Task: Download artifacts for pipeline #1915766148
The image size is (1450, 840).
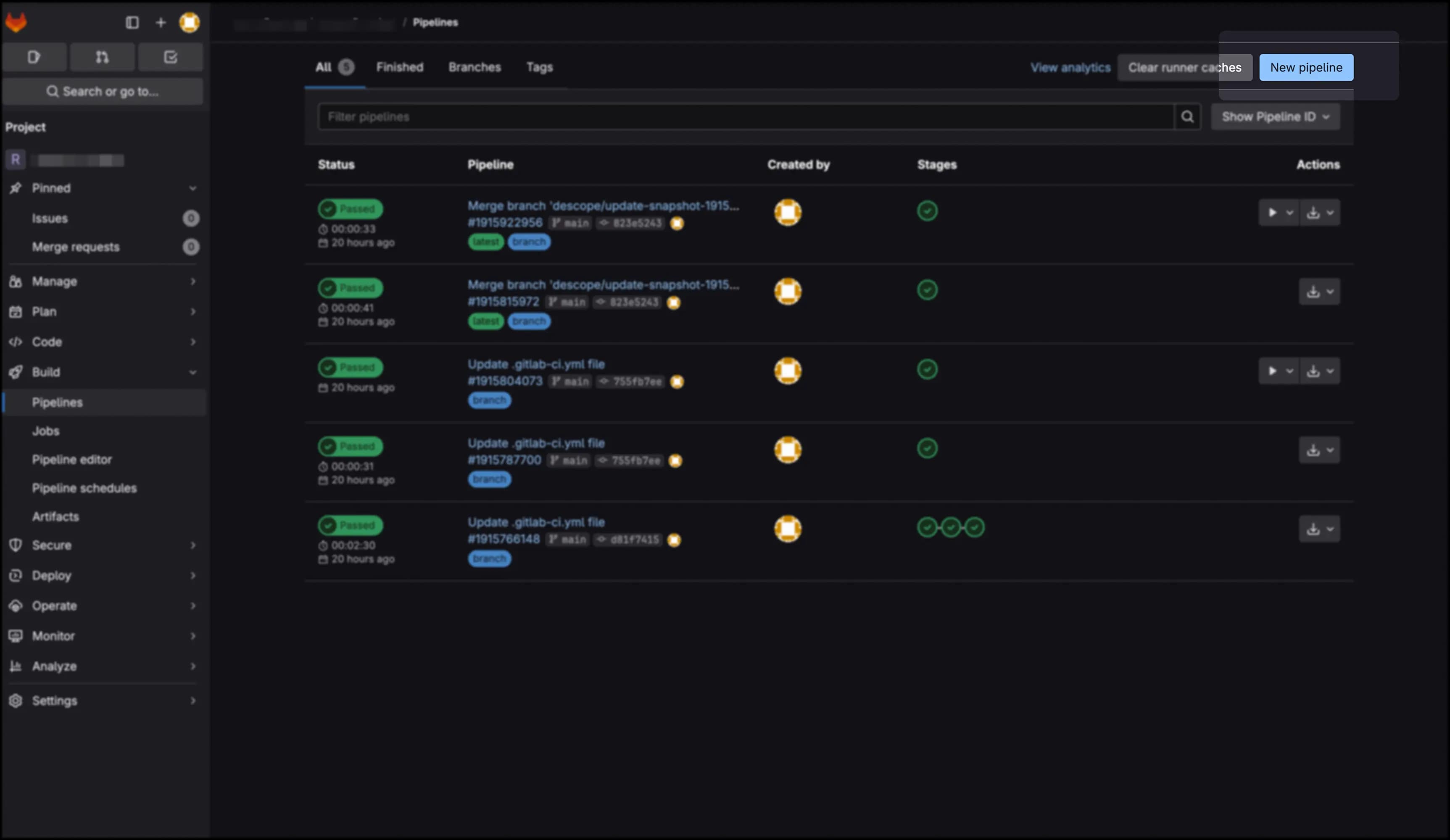Action: click(x=1314, y=528)
